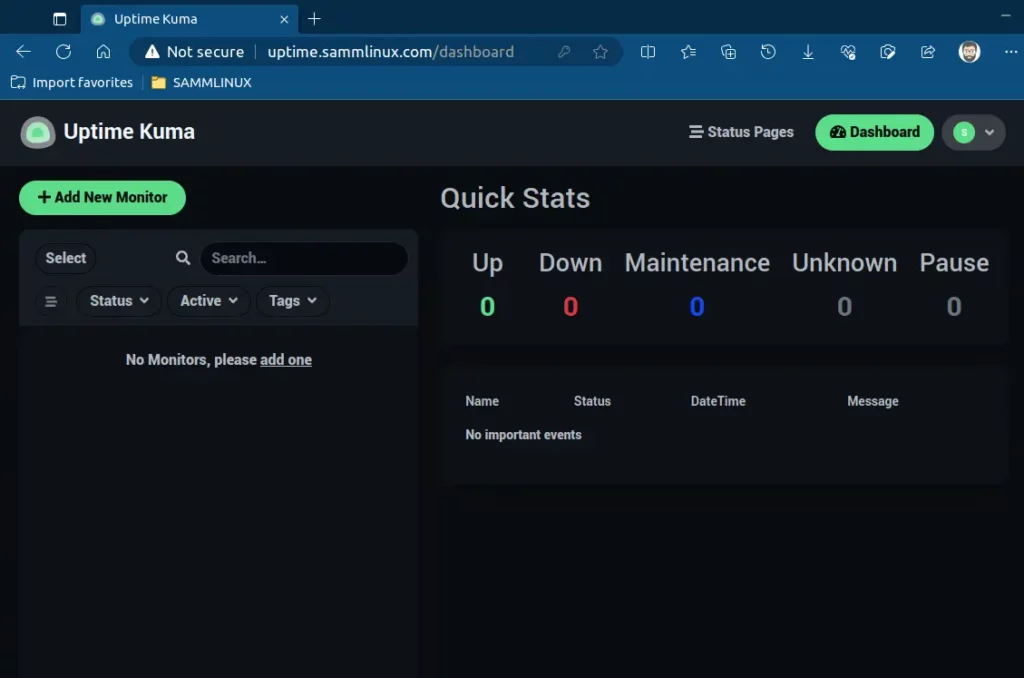The width and height of the screenshot is (1024, 678).
Task: Click the 'No important events' text
Action: click(523, 435)
